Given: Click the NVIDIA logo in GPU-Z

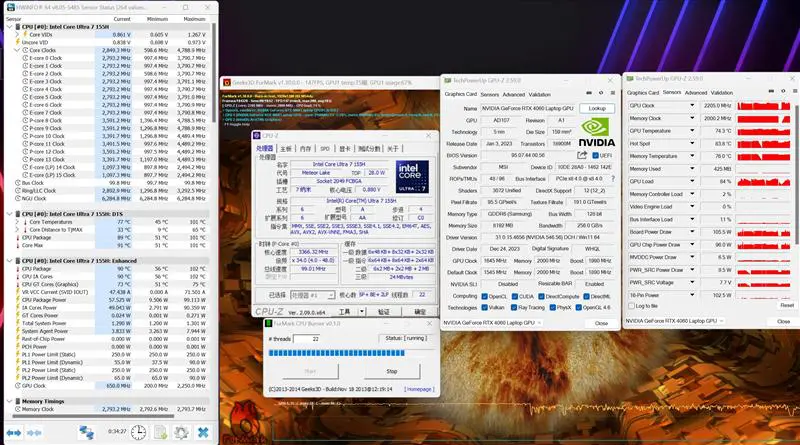Looking at the screenshot, I should [596, 133].
